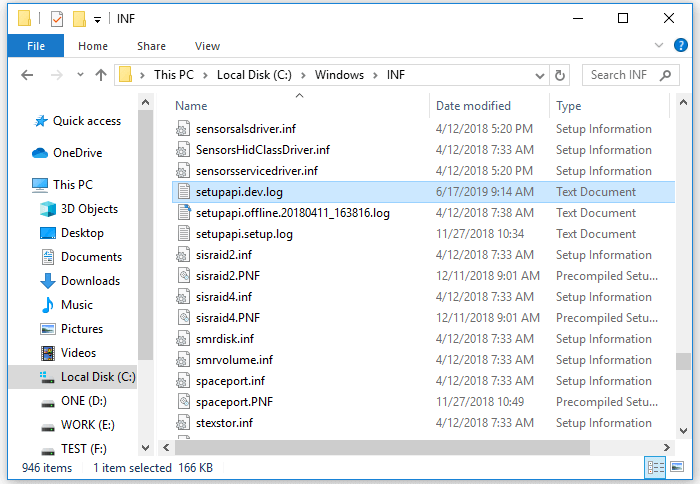Switch to details view in status bar
700x484 pixels.
(656, 467)
